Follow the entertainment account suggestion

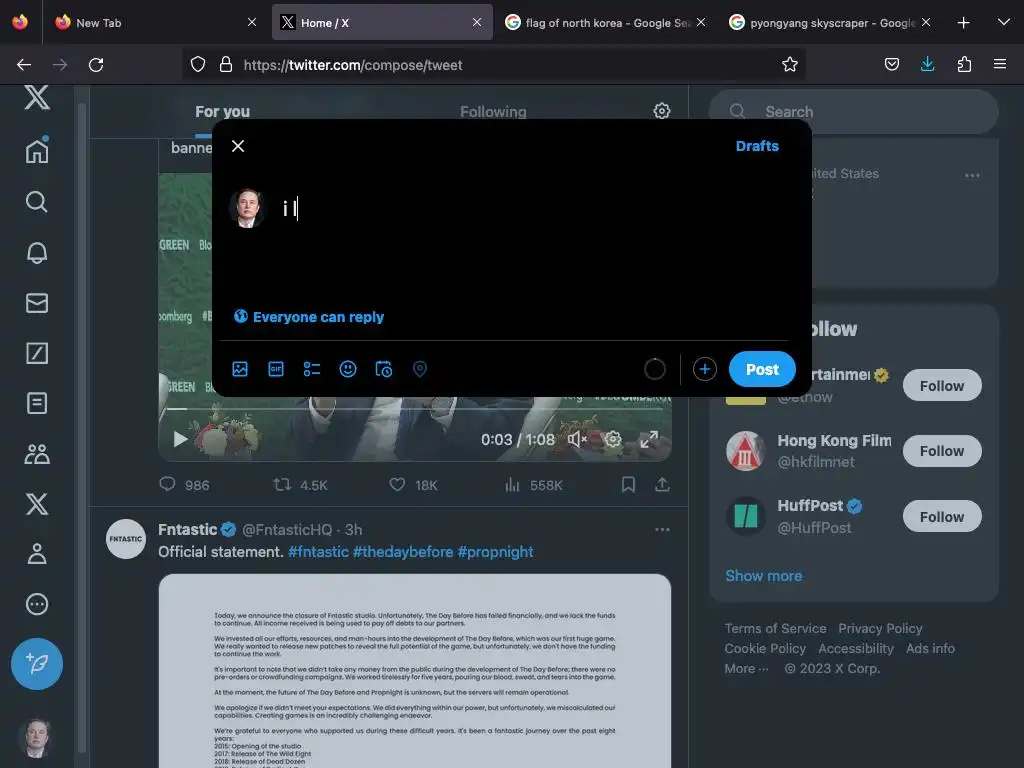(x=942, y=385)
